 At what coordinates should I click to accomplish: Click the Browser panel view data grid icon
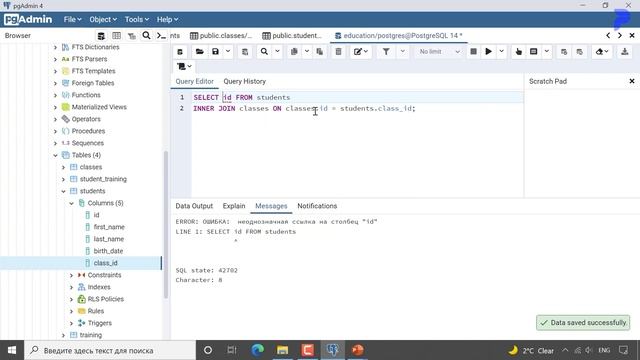(116, 36)
